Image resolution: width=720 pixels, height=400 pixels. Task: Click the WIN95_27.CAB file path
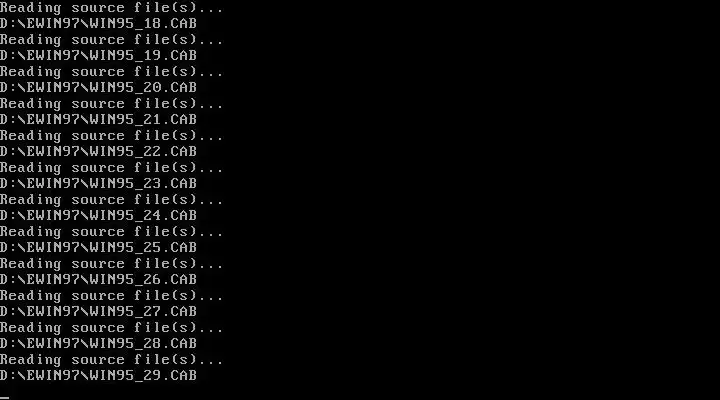click(98, 311)
